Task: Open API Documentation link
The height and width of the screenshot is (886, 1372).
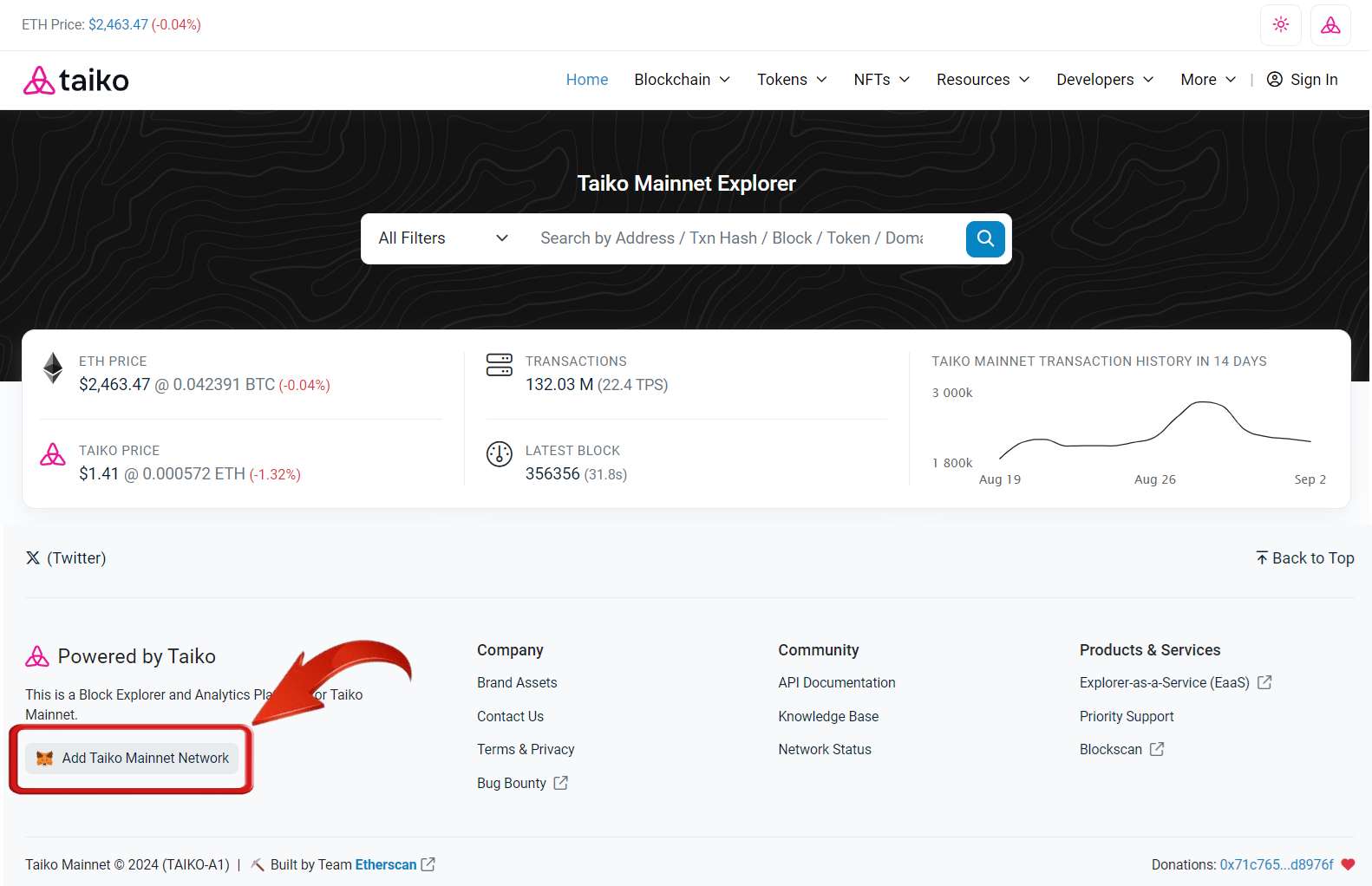Action: click(837, 683)
